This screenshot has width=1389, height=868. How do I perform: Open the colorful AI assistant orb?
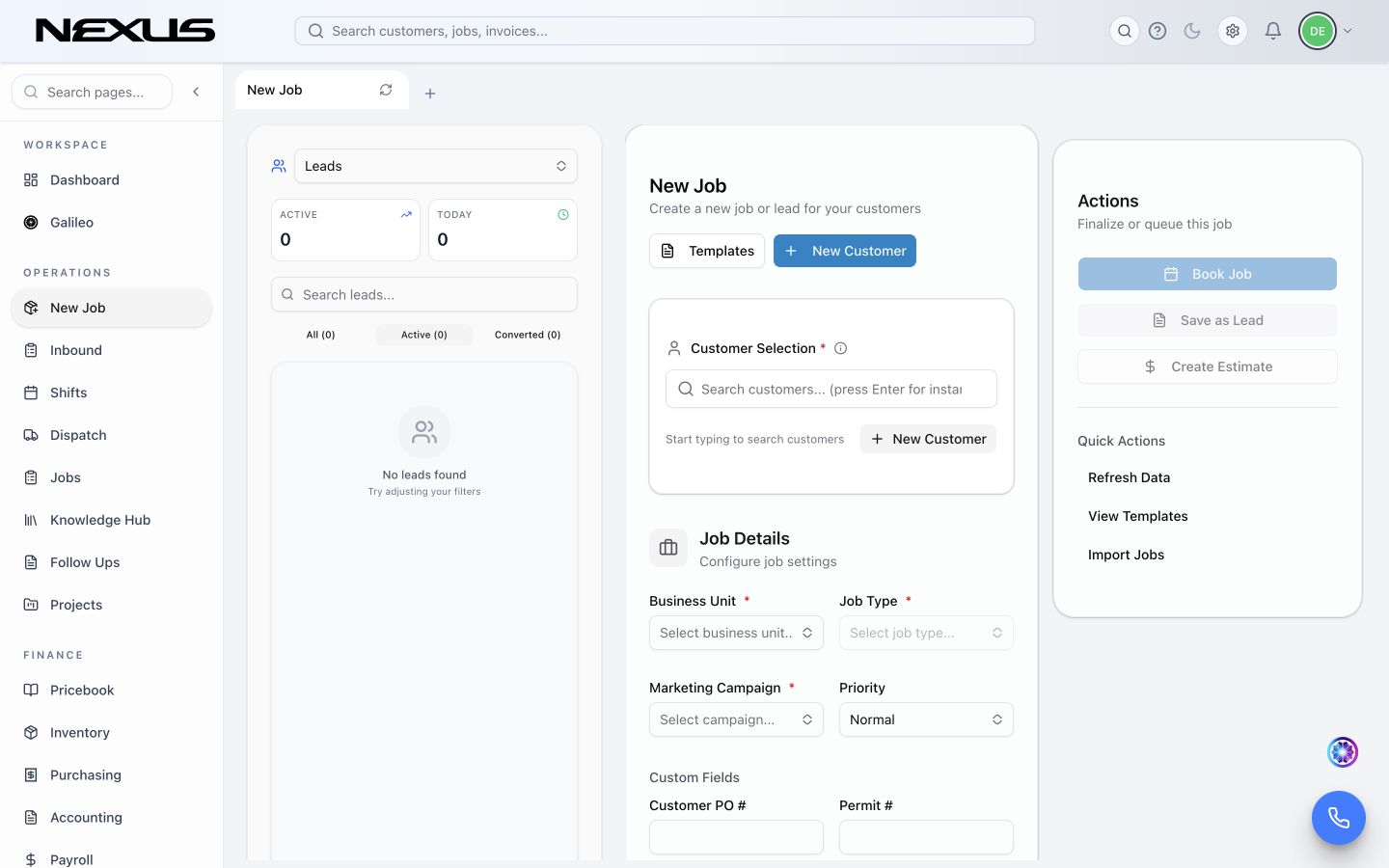(x=1343, y=751)
